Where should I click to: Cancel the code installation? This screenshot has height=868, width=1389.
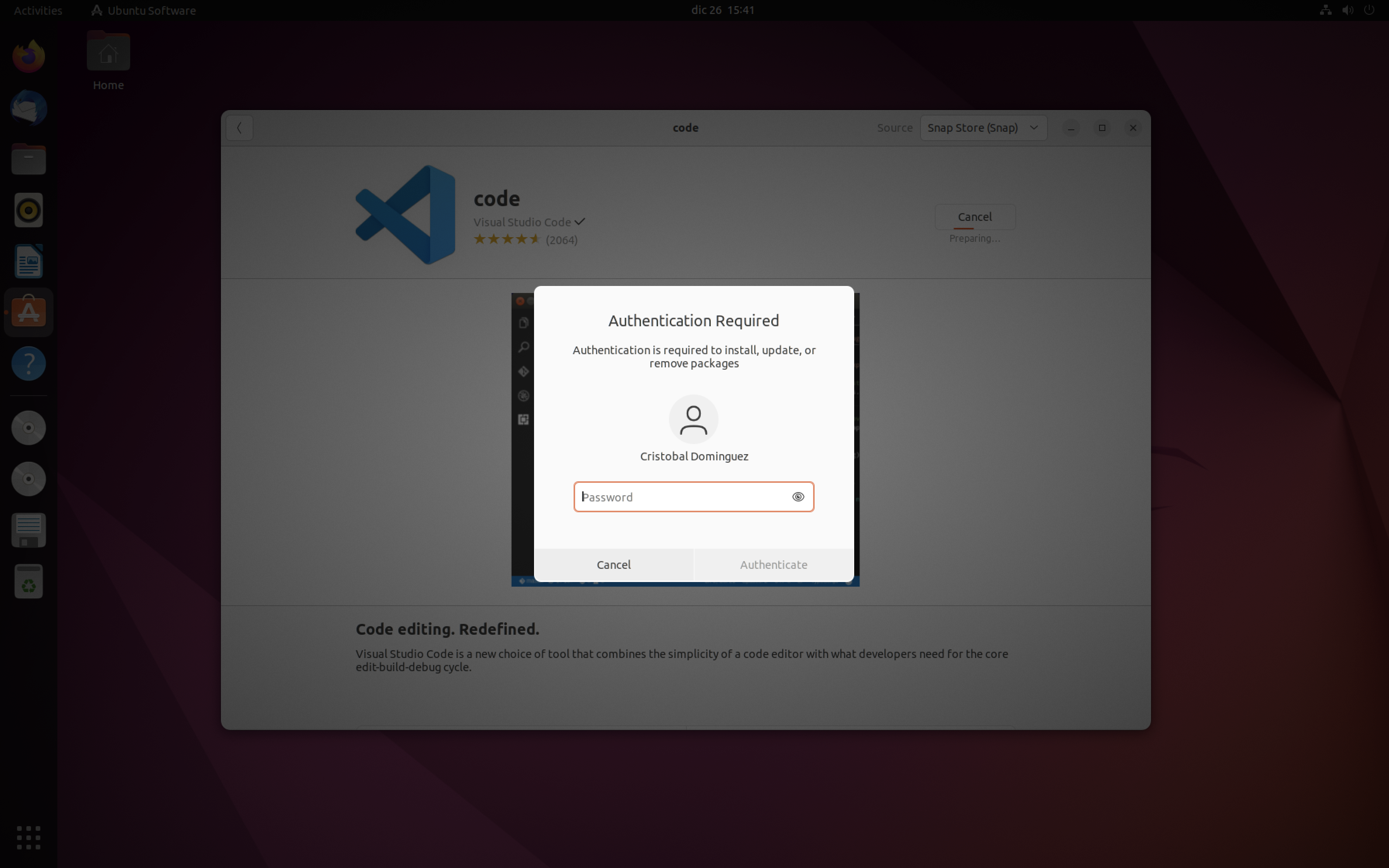click(x=974, y=217)
